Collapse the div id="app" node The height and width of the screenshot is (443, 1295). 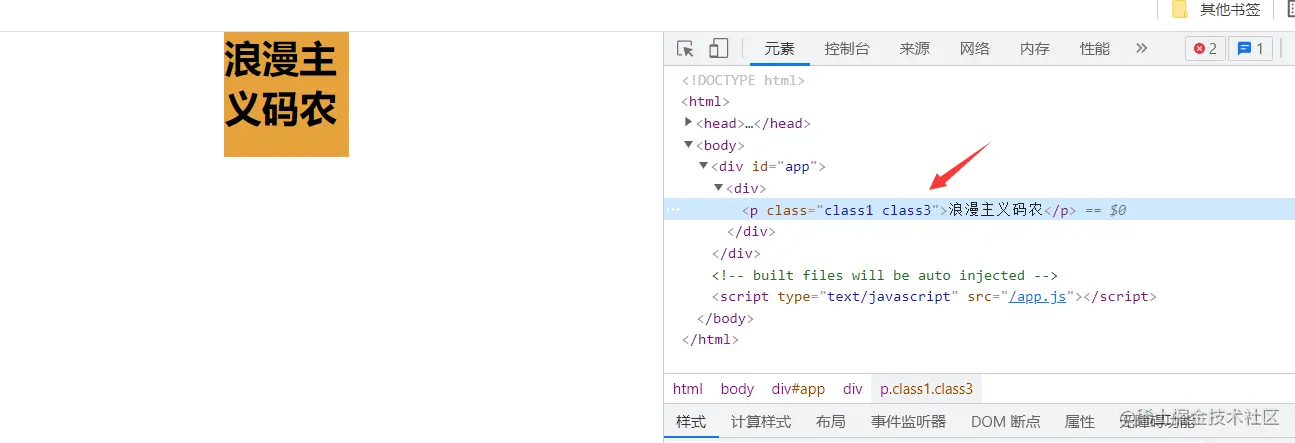[x=703, y=166]
